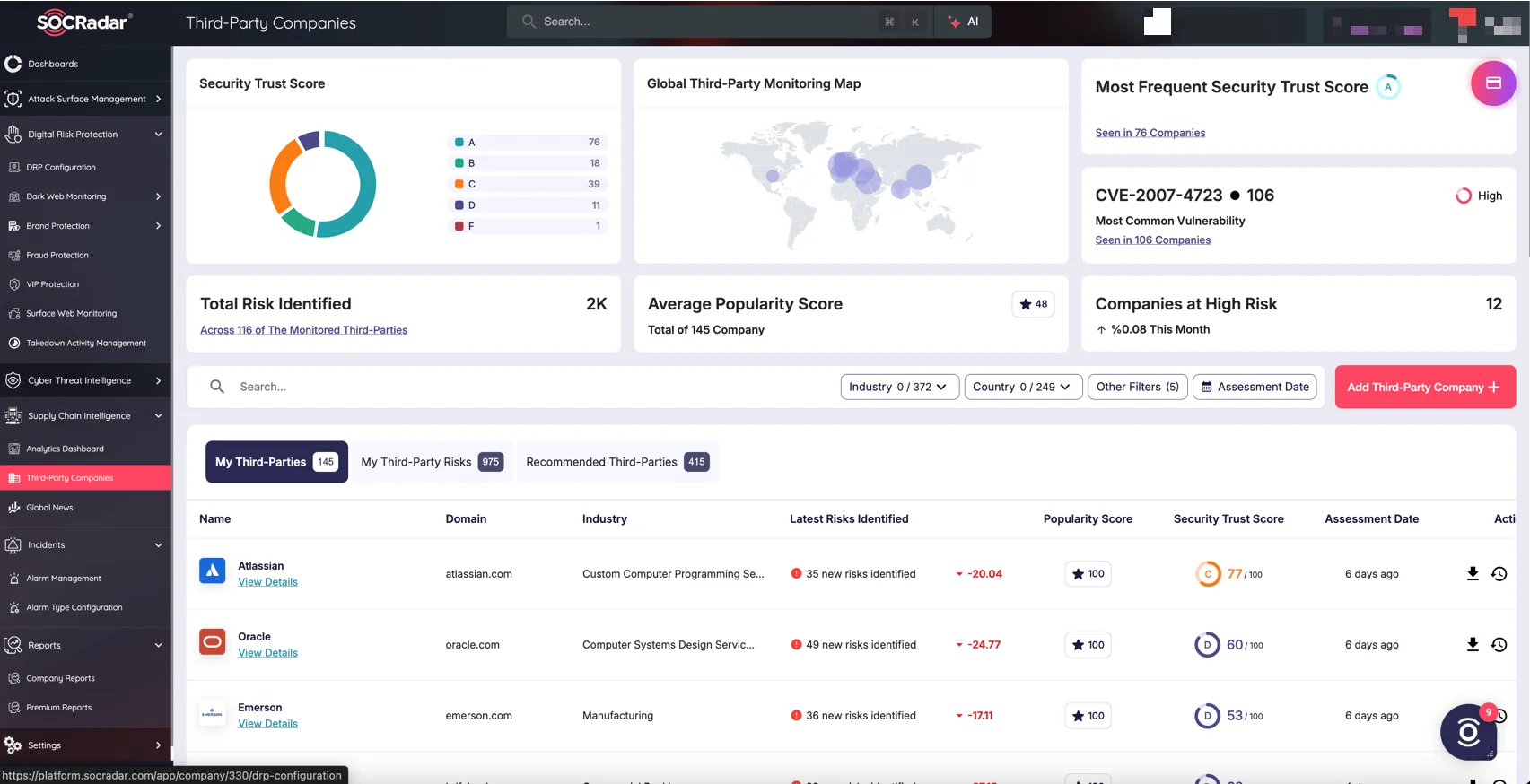Expand Brand Protection chevron

tap(158, 226)
